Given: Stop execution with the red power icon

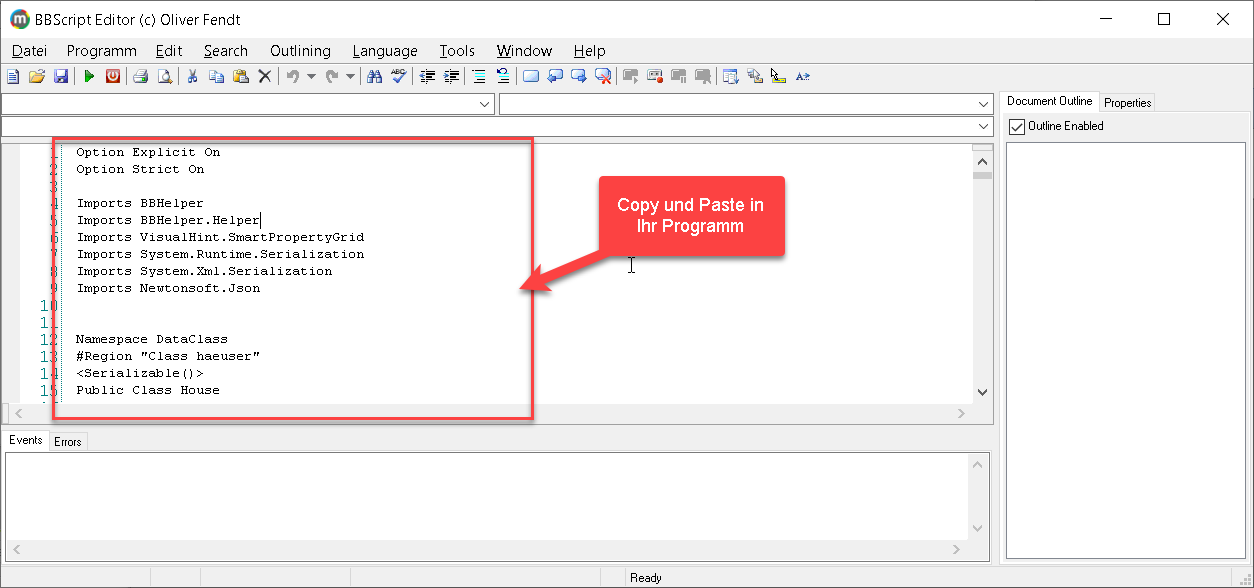Looking at the screenshot, I should pyautogui.click(x=113, y=76).
